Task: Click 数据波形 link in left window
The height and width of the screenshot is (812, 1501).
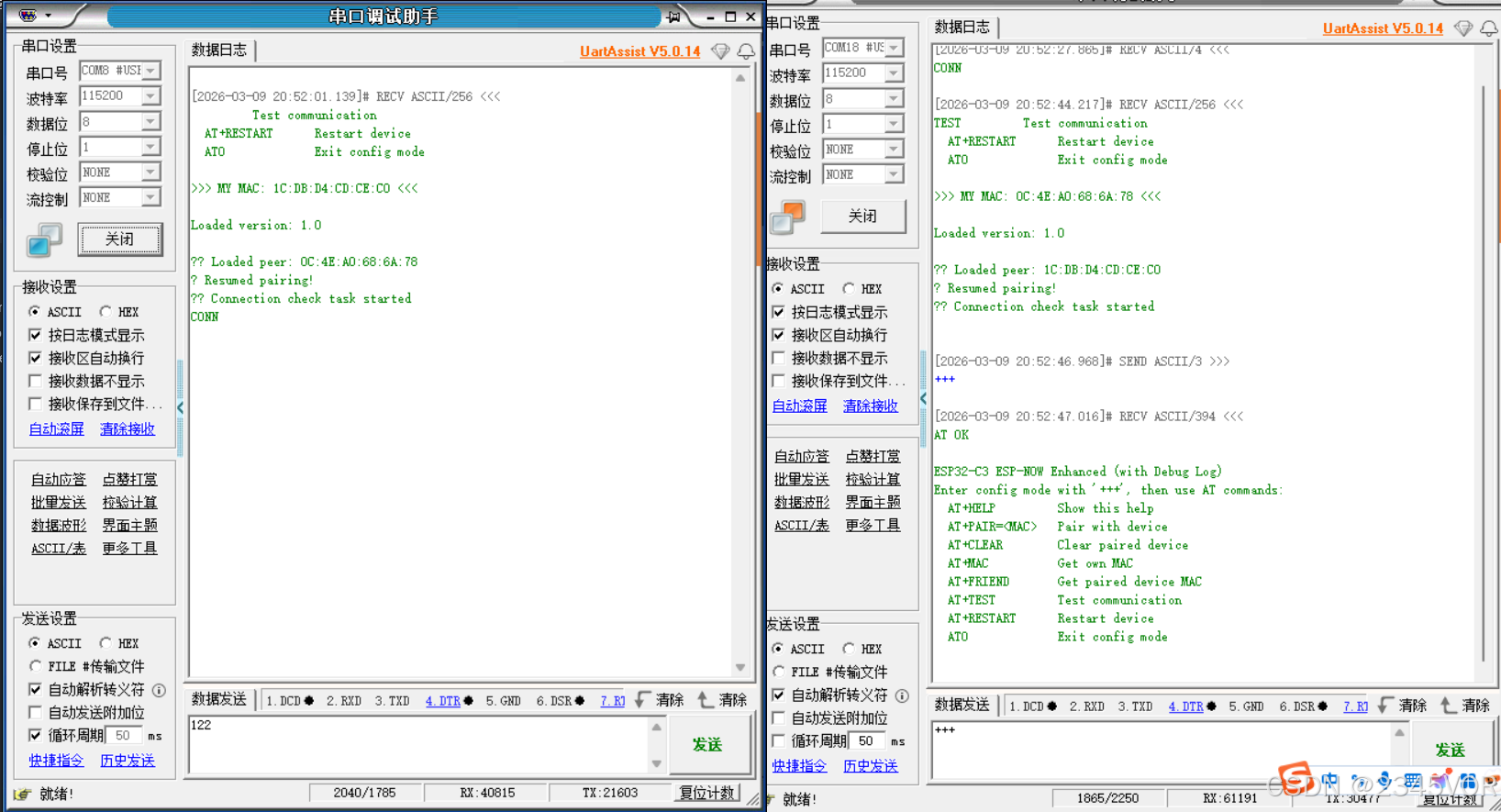Action: 58,525
